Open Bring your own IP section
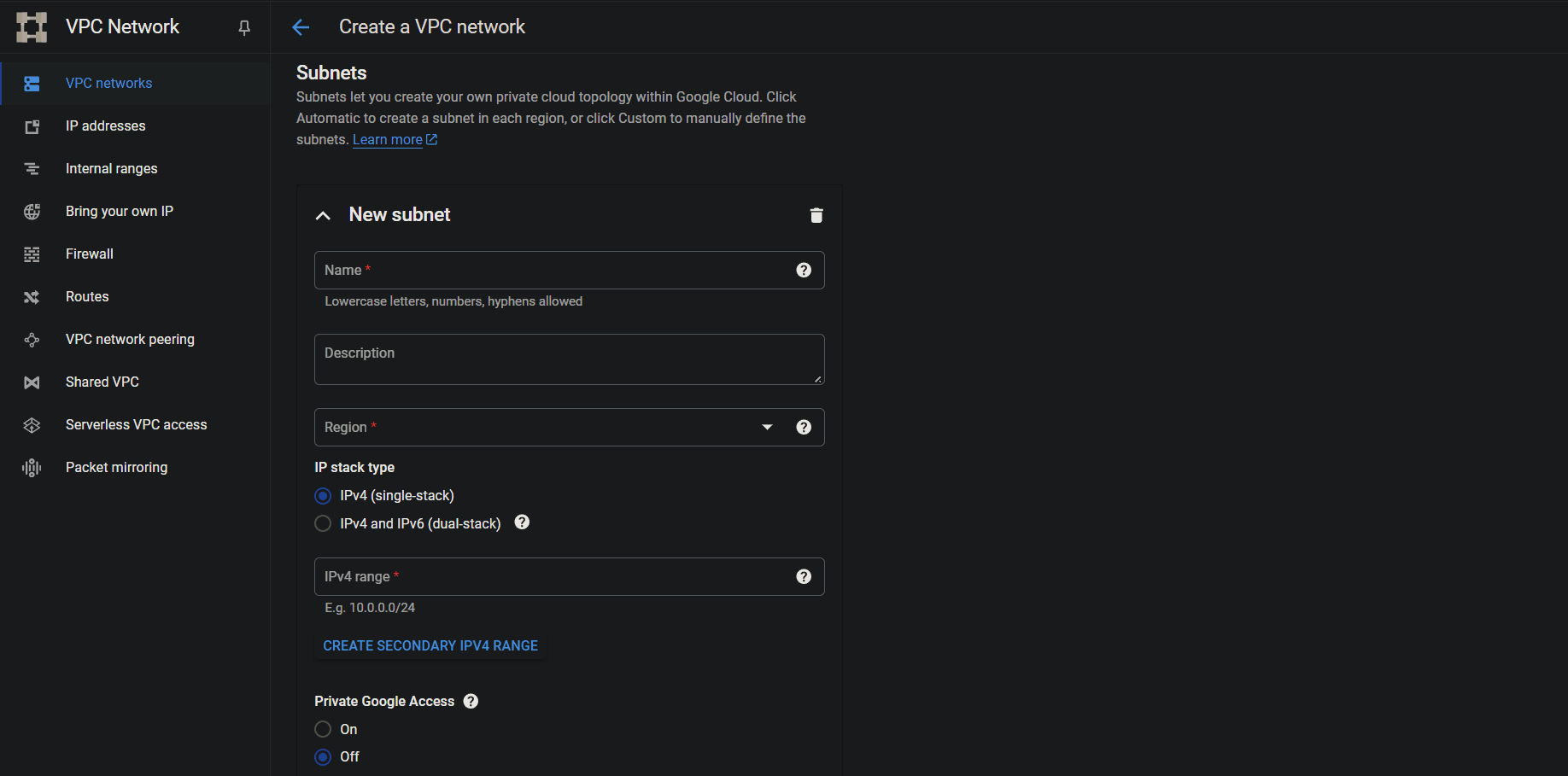1568x776 pixels. pyautogui.click(x=135, y=212)
